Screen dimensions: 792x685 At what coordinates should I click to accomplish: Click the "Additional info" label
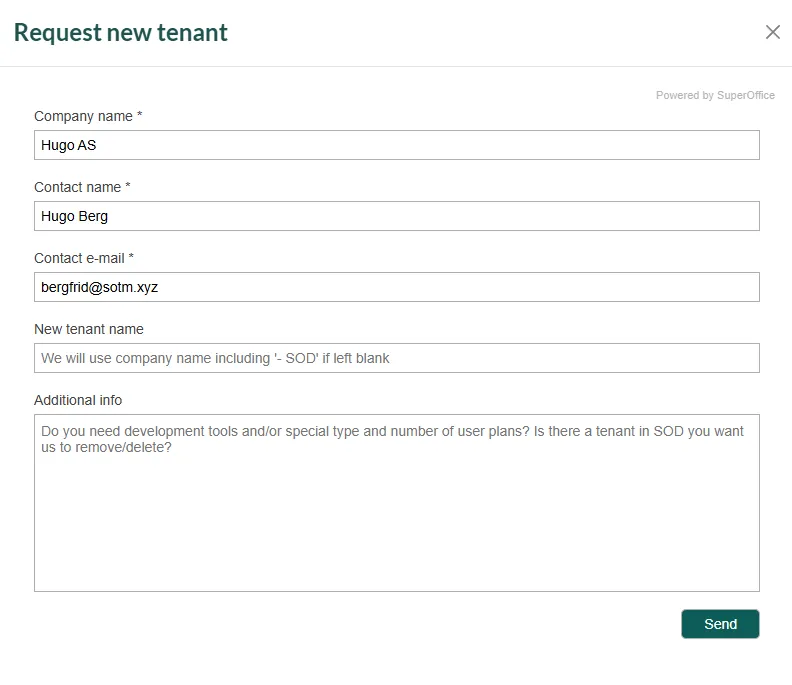point(78,400)
